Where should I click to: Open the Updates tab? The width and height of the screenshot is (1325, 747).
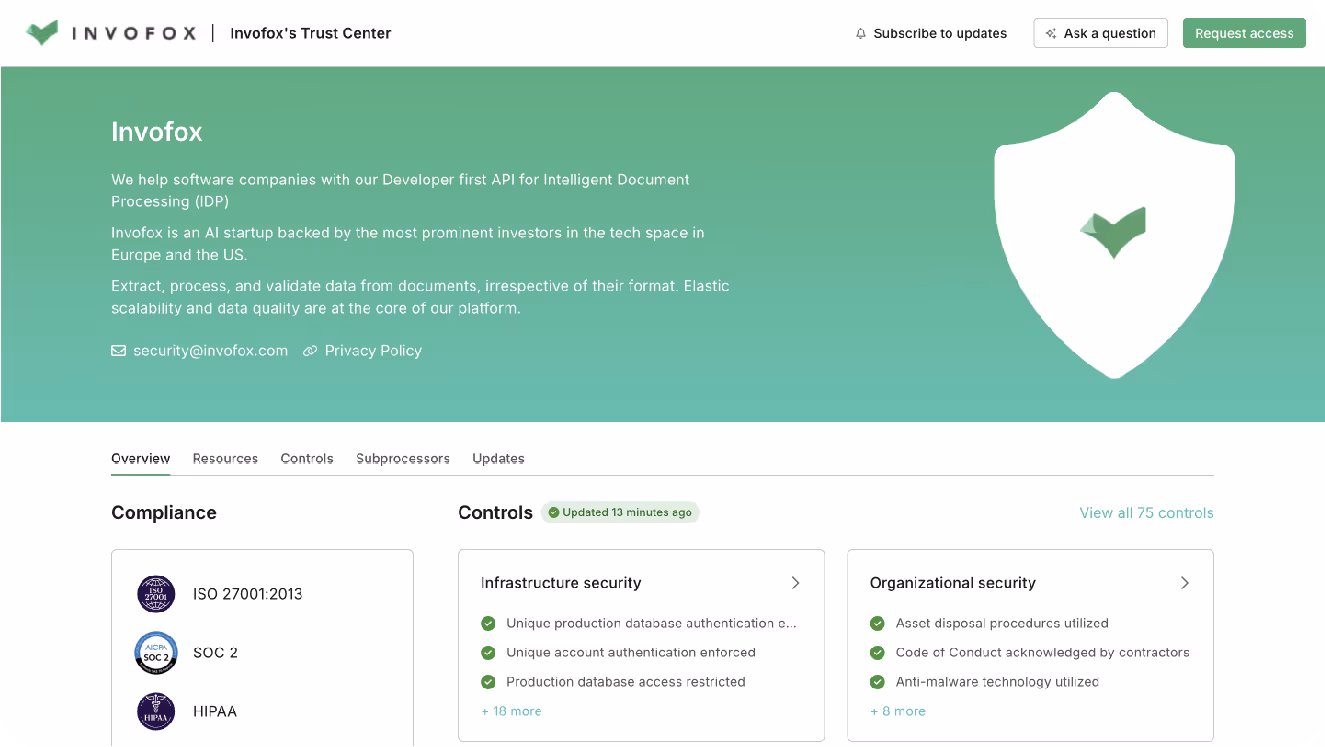click(498, 458)
